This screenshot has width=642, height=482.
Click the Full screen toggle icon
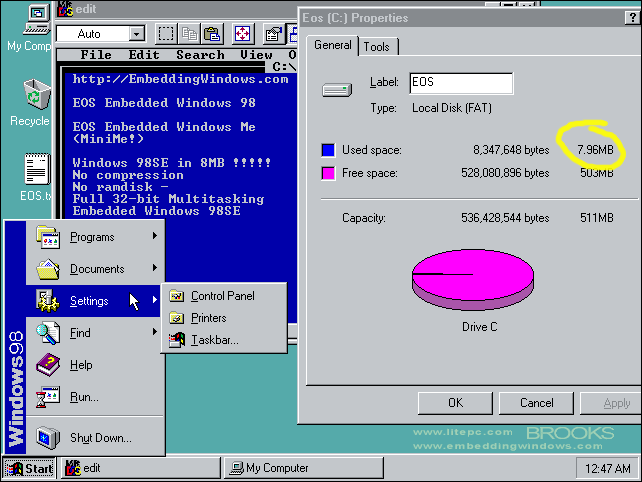[242, 34]
